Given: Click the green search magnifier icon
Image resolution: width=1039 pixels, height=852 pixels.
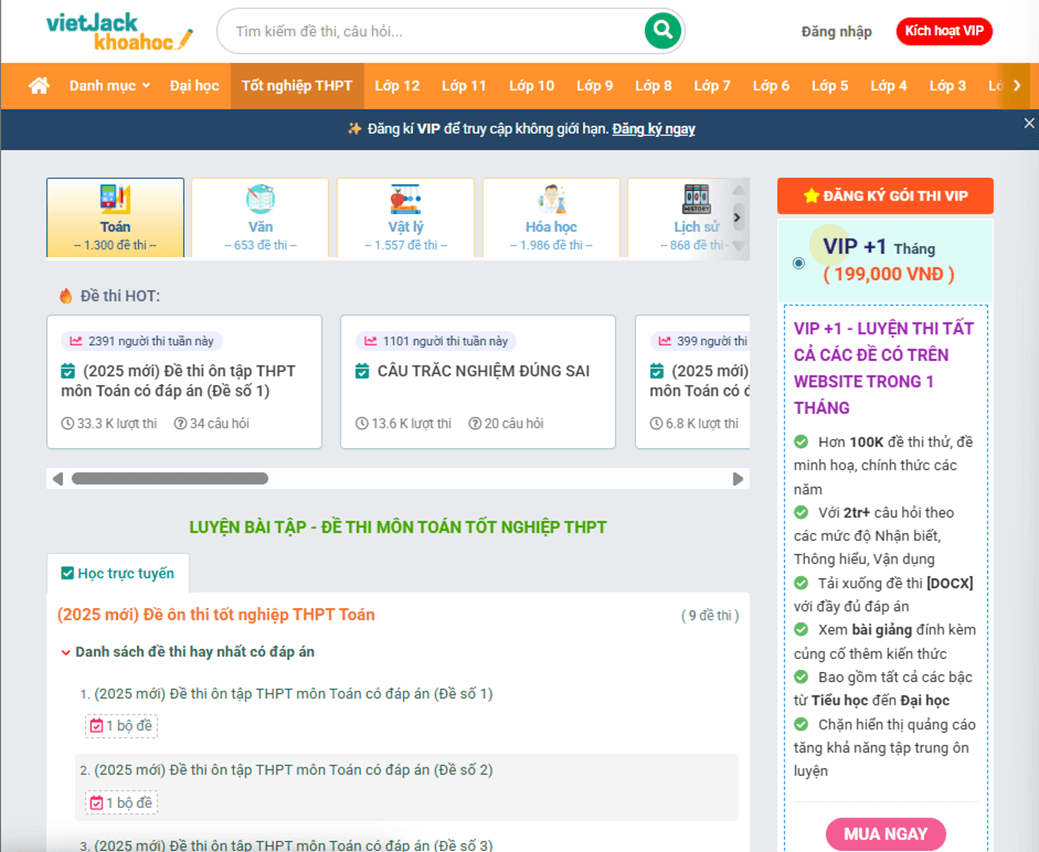Looking at the screenshot, I should pyautogui.click(x=661, y=31).
